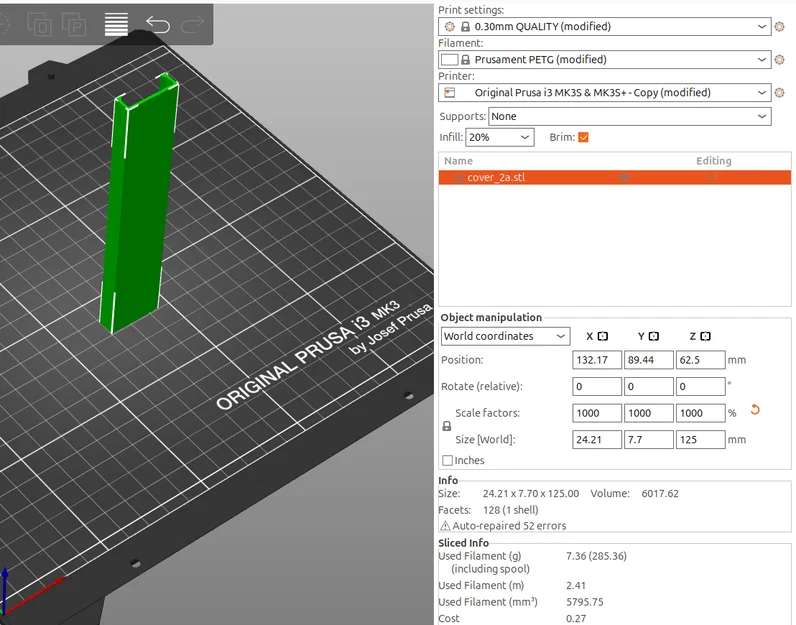Open variable layer height editing tool
This screenshot has width=796, height=625.
click(x=116, y=24)
